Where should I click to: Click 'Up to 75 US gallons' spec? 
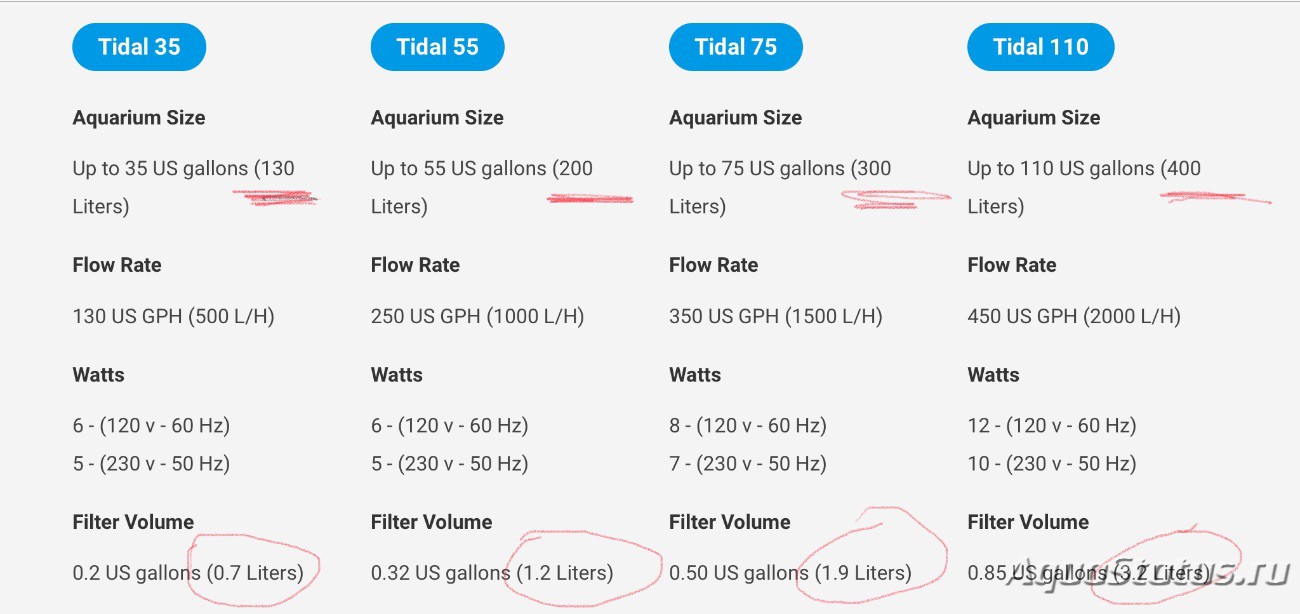[757, 169]
